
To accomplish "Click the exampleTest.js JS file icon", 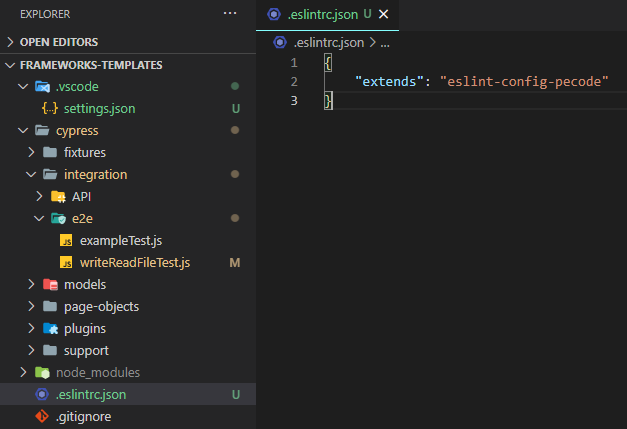I will coord(66,240).
